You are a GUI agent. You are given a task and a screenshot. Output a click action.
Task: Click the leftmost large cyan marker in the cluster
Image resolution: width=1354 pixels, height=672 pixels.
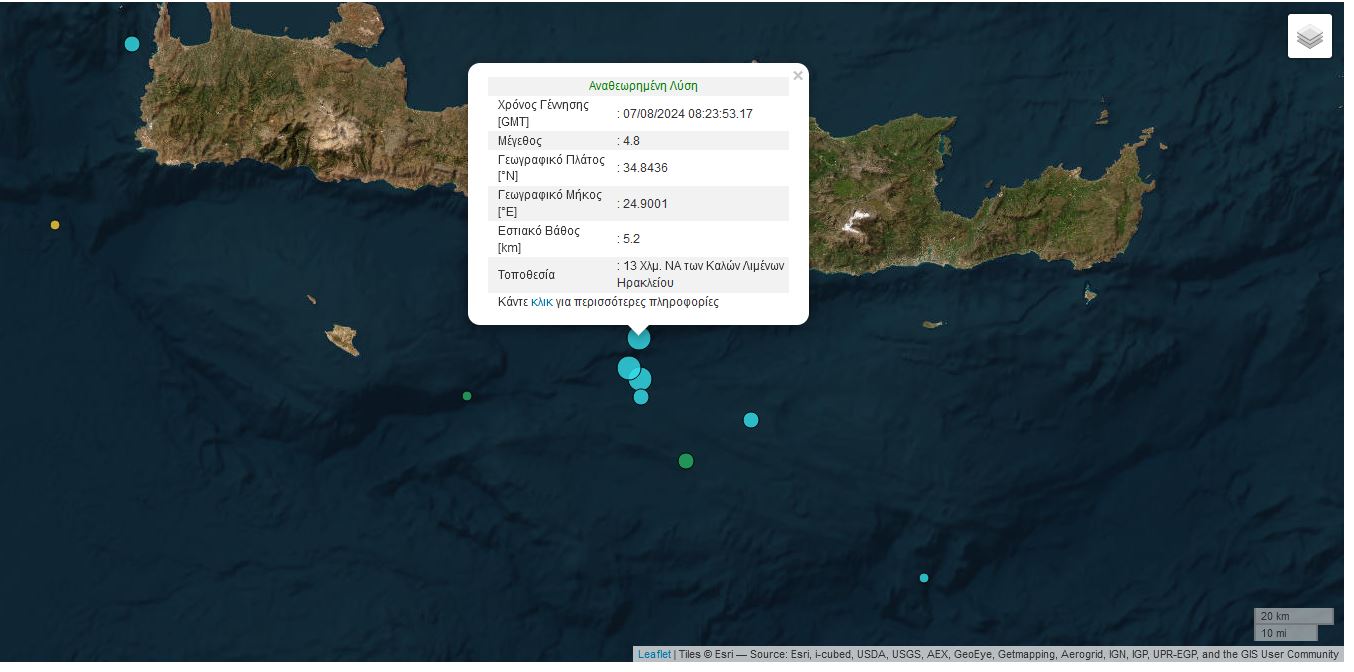click(x=628, y=368)
